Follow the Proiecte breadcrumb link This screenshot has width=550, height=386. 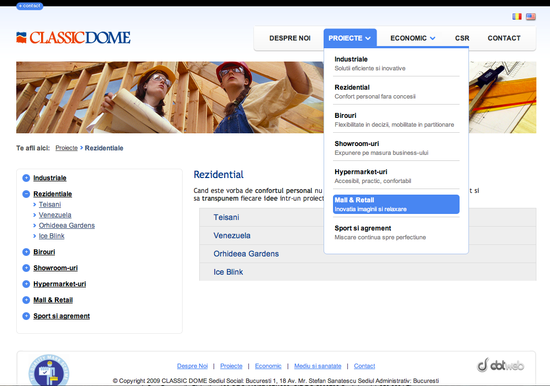point(66,148)
